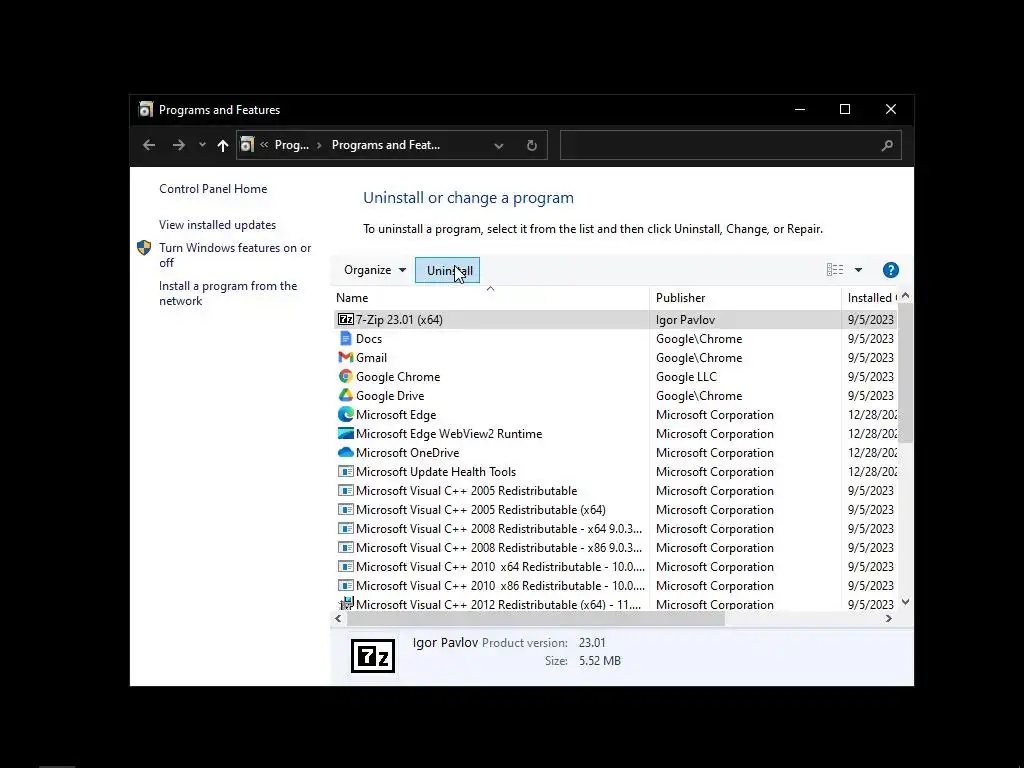Click the horizontal scrollbar left arrow
The width and height of the screenshot is (1024, 768).
click(x=338, y=618)
